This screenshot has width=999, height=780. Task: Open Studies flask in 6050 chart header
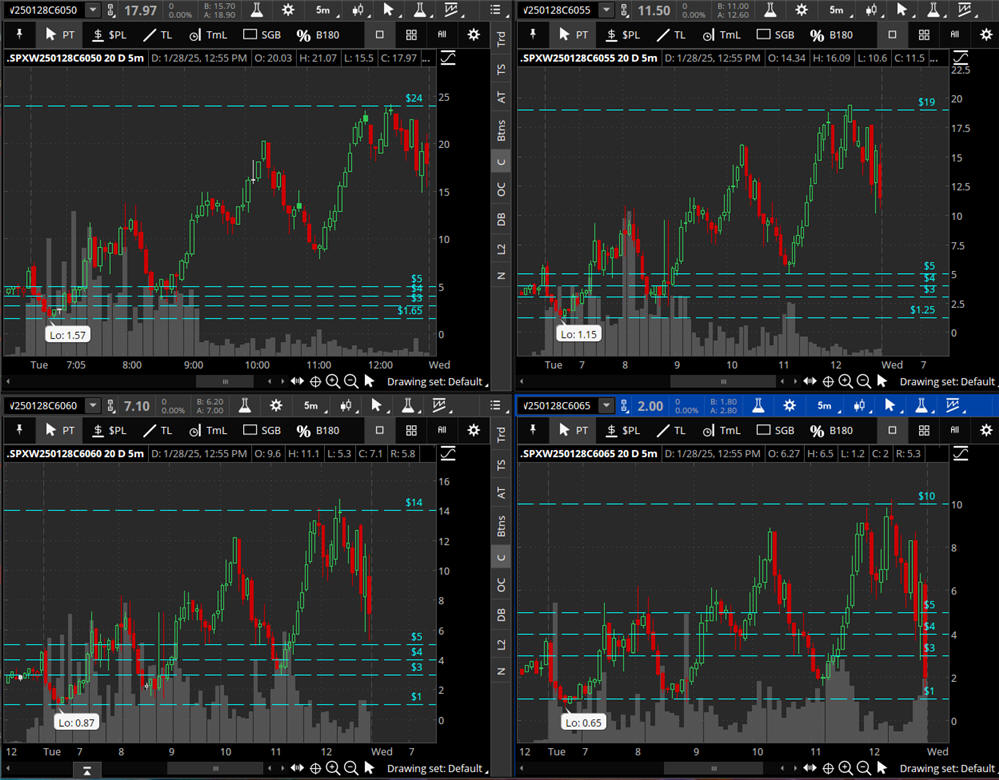pyautogui.click(x=257, y=10)
